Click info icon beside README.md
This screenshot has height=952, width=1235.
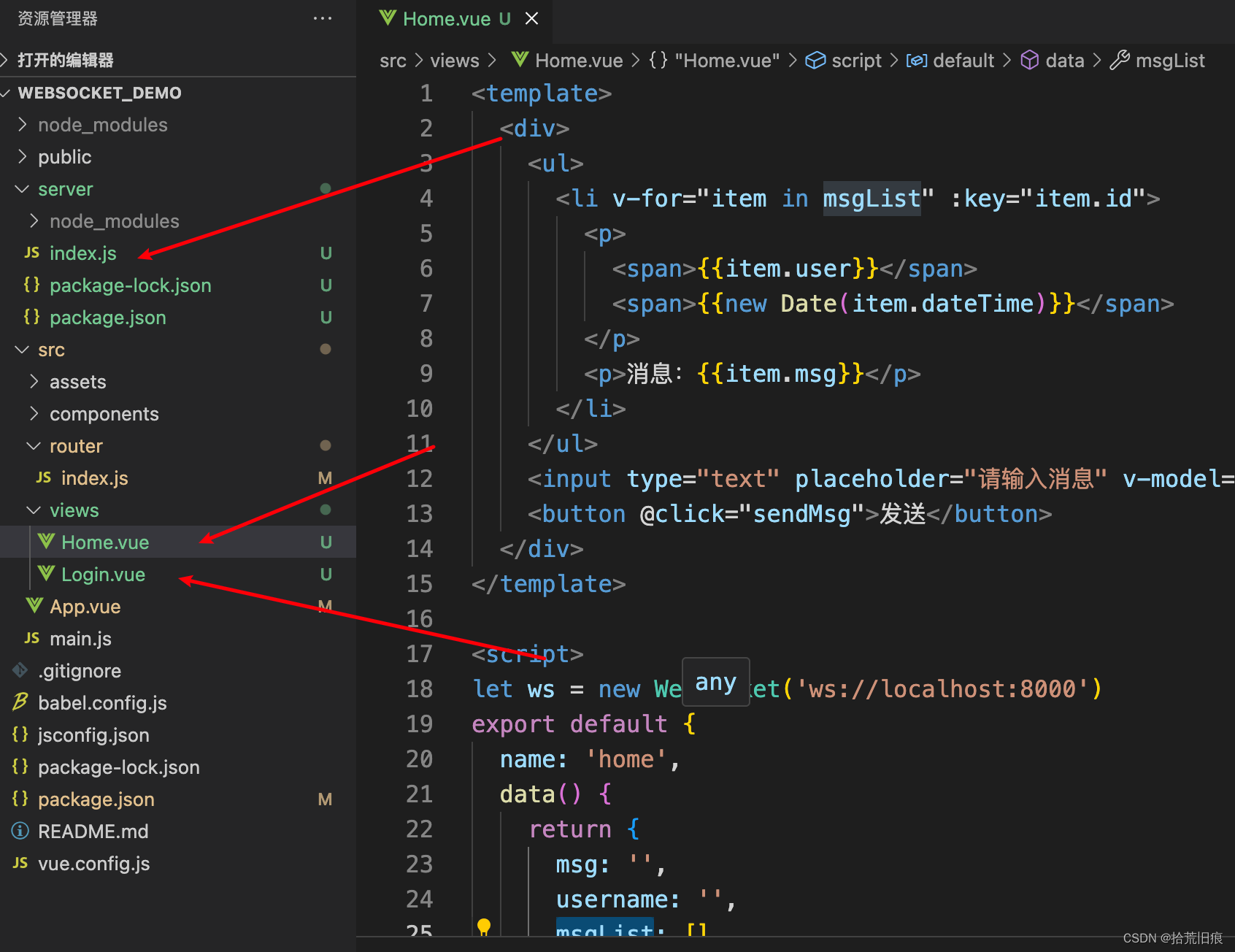point(20,831)
